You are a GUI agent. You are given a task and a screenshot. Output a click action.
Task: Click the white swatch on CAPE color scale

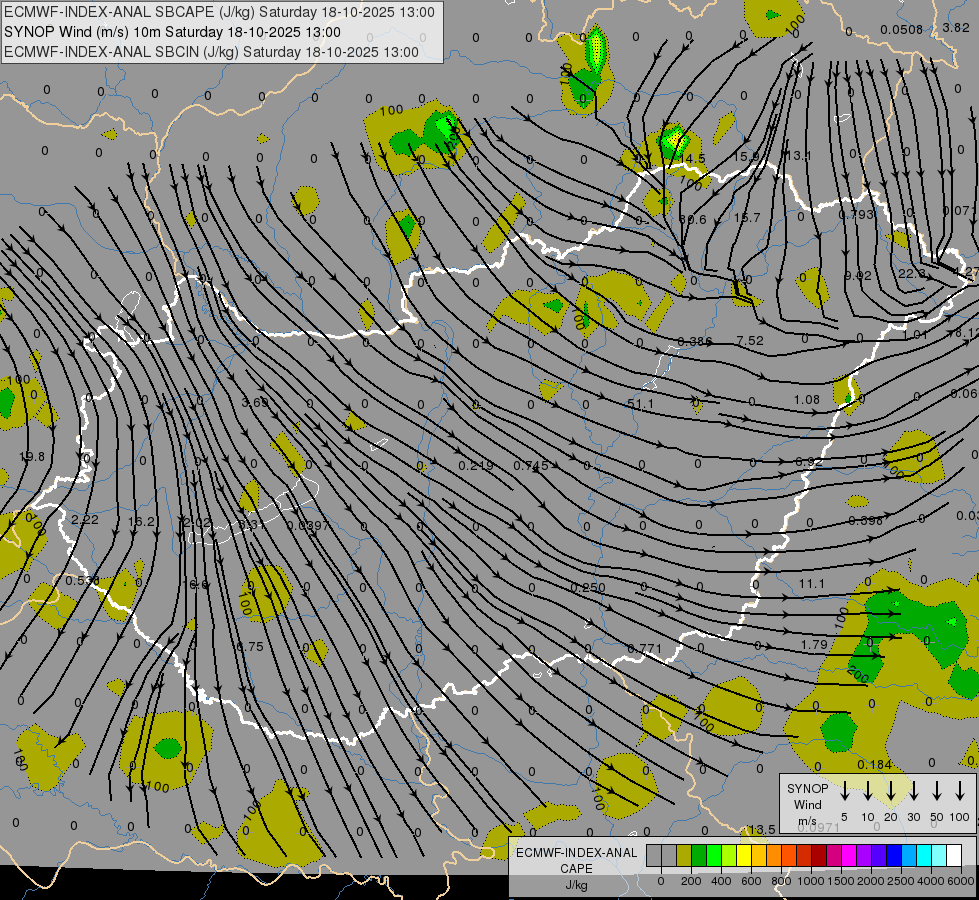coord(954,856)
